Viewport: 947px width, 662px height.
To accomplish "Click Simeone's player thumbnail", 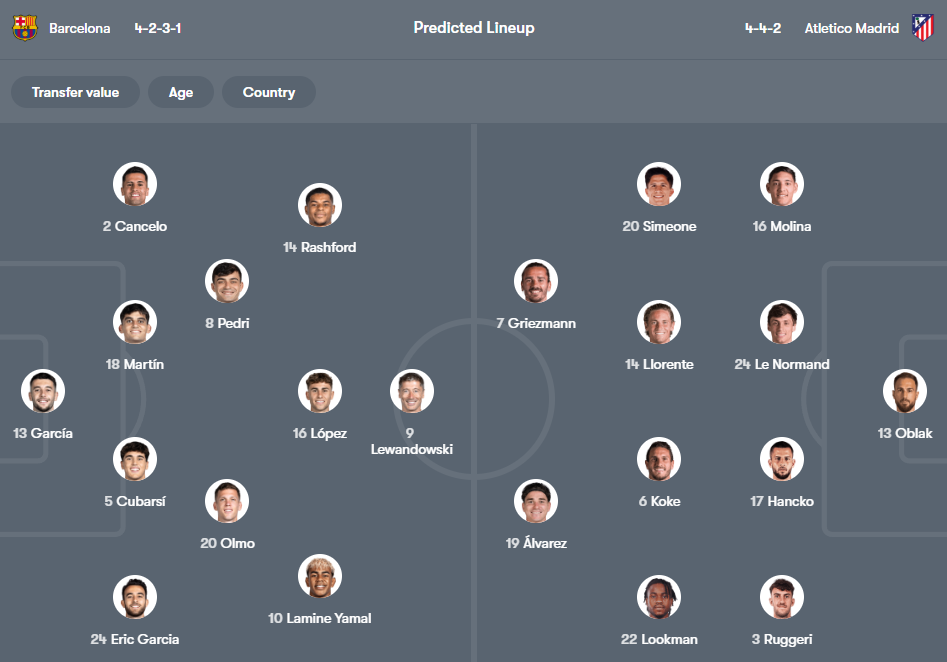I will coord(659,183).
